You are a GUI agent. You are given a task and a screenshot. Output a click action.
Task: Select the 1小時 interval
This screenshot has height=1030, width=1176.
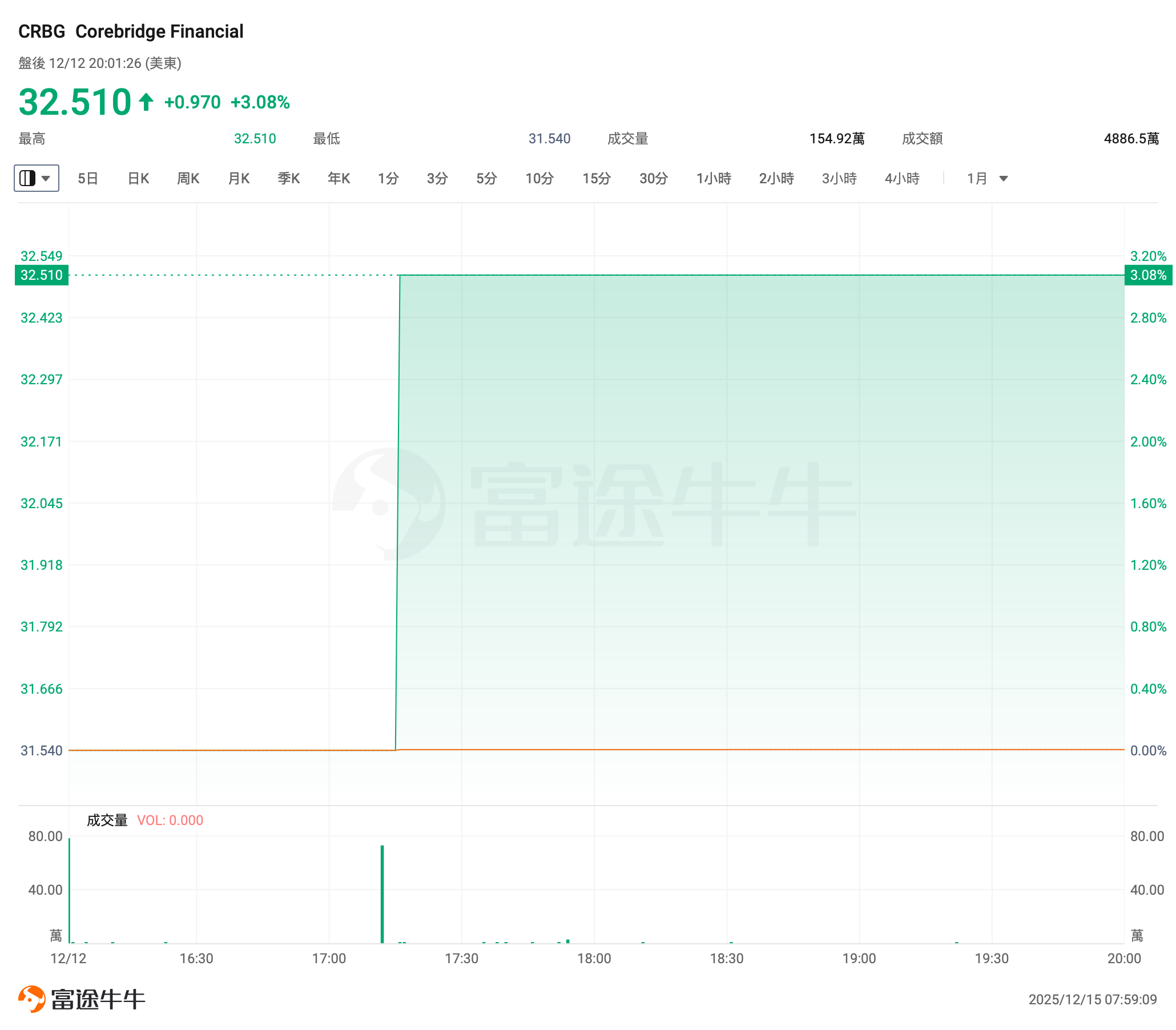pyautogui.click(x=713, y=178)
